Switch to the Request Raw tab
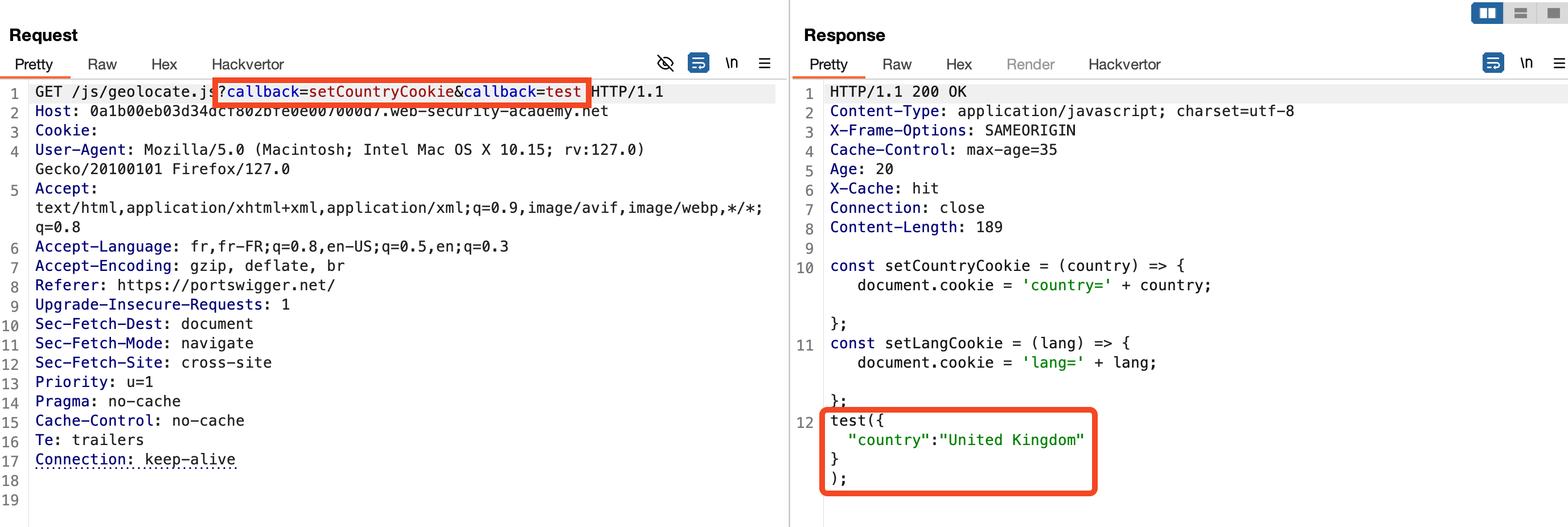Screen dimensions: 1568x527 coord(102,64)
